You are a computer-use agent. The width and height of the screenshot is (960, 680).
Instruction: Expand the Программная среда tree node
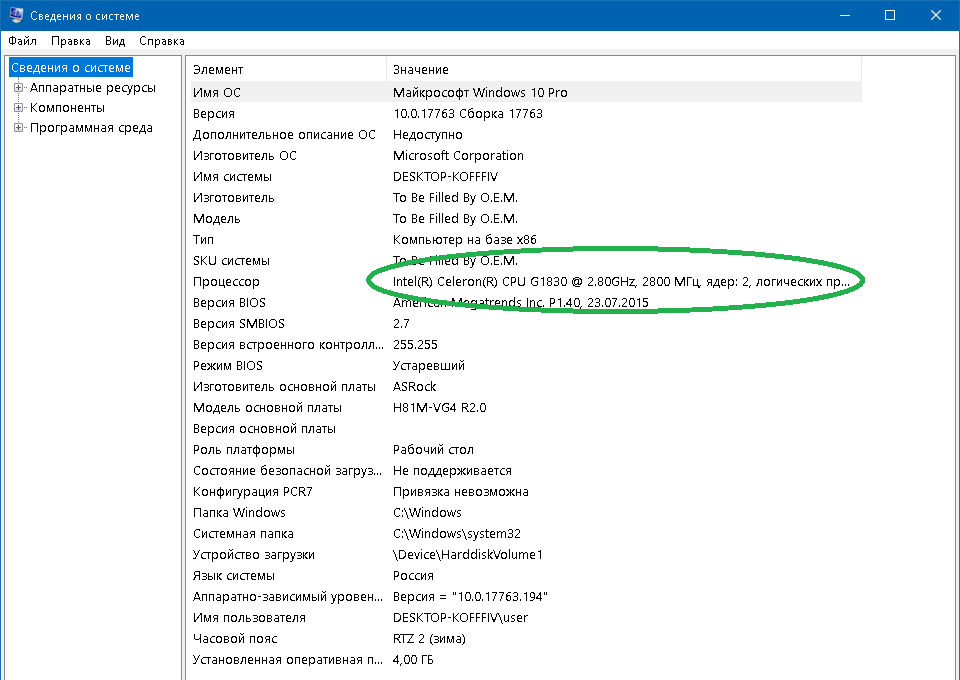(18, 128)
